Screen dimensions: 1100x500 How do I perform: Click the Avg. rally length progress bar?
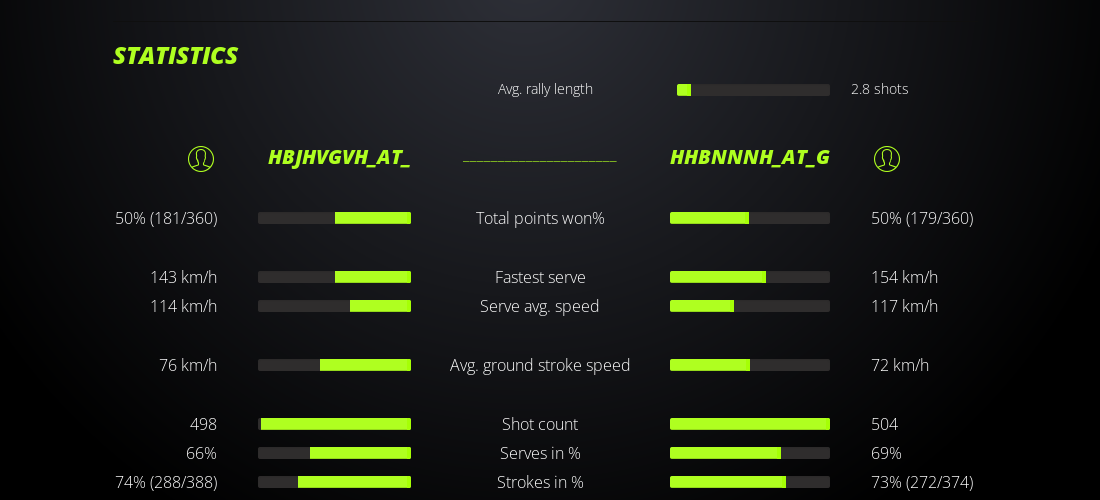753,90
